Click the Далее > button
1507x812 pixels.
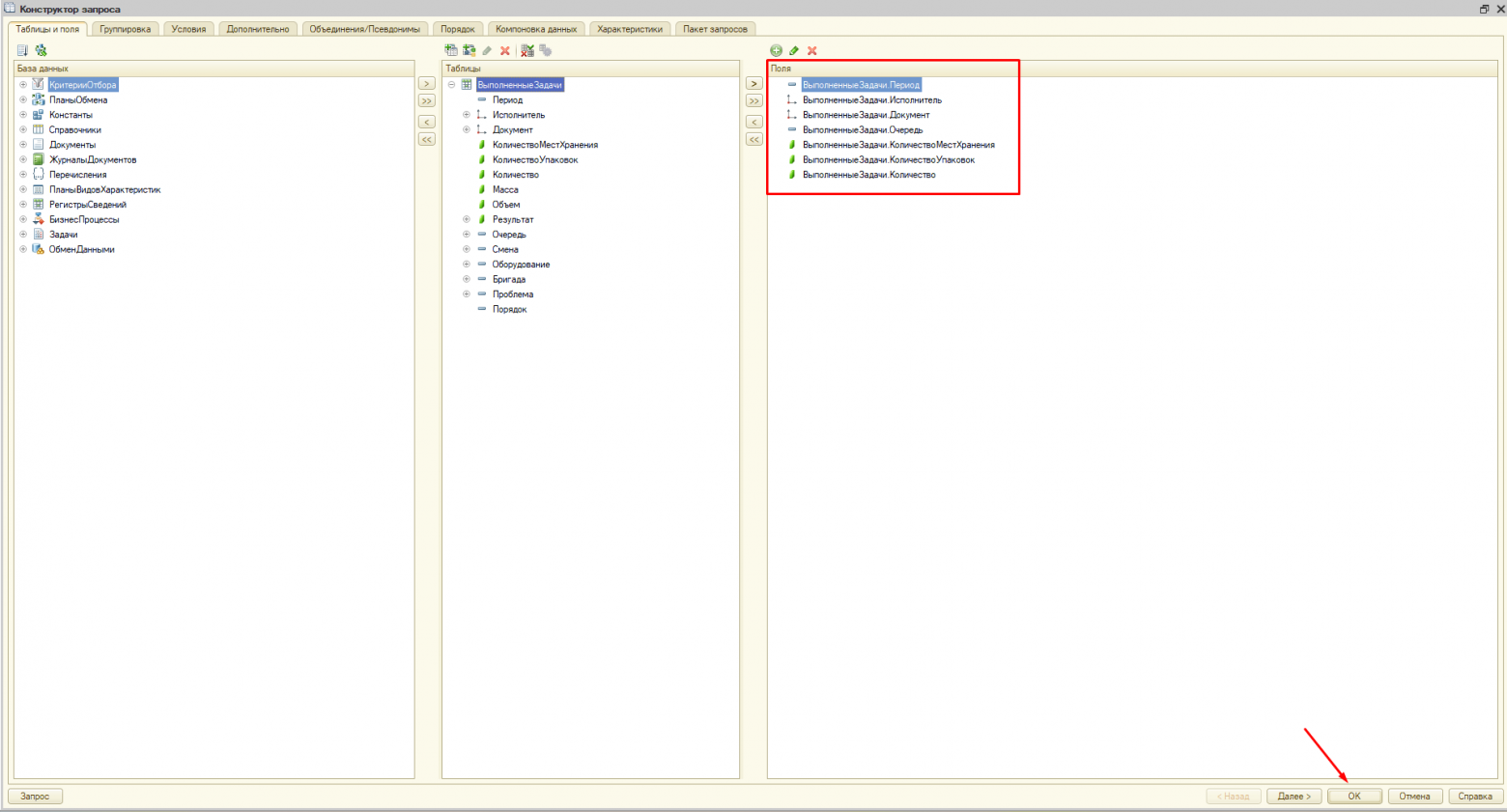pyautogui.click(x=1294, y=797)
